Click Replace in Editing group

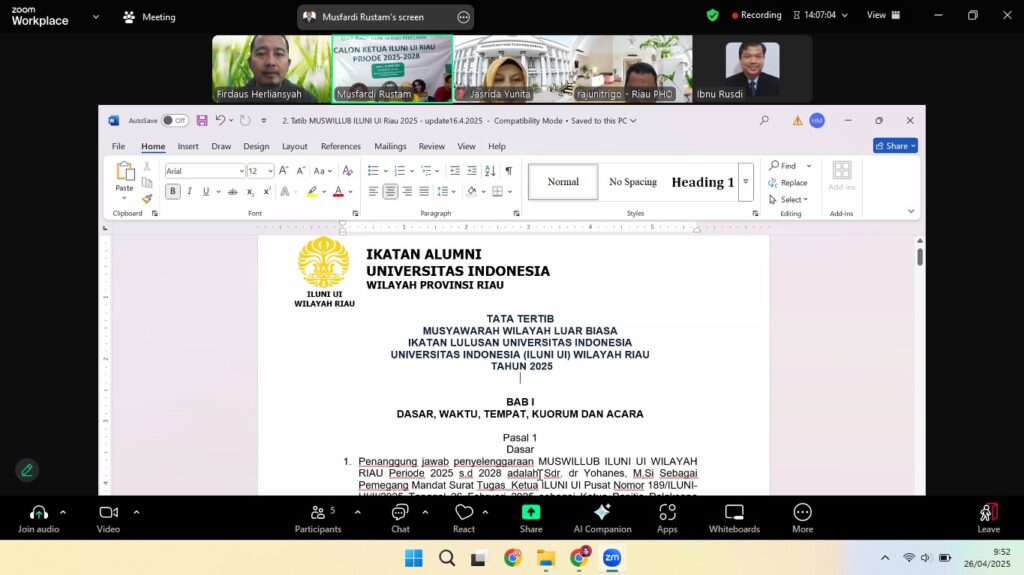788,183
